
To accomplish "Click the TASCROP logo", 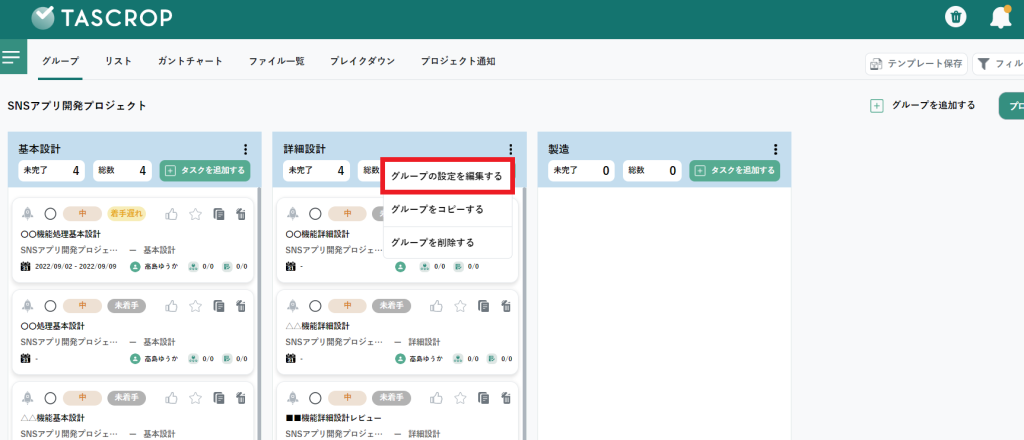I will [102, 18].
